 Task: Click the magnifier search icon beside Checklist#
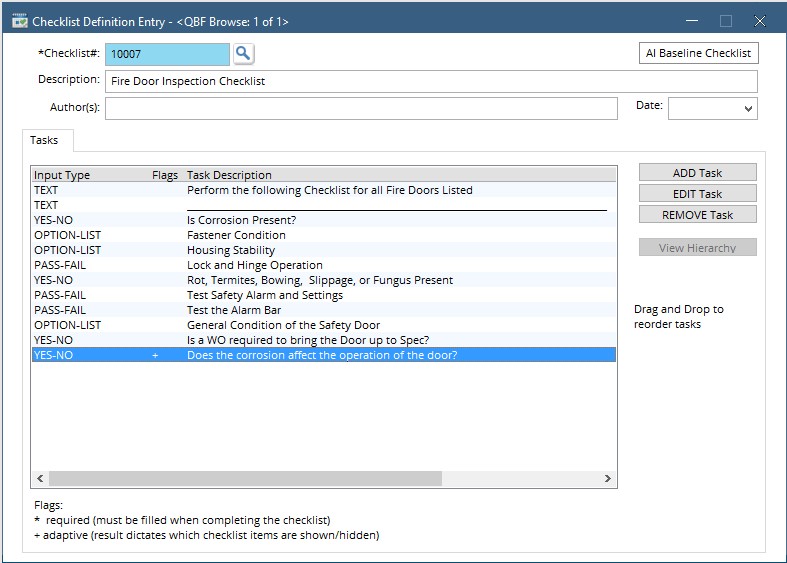click(244, 54)
